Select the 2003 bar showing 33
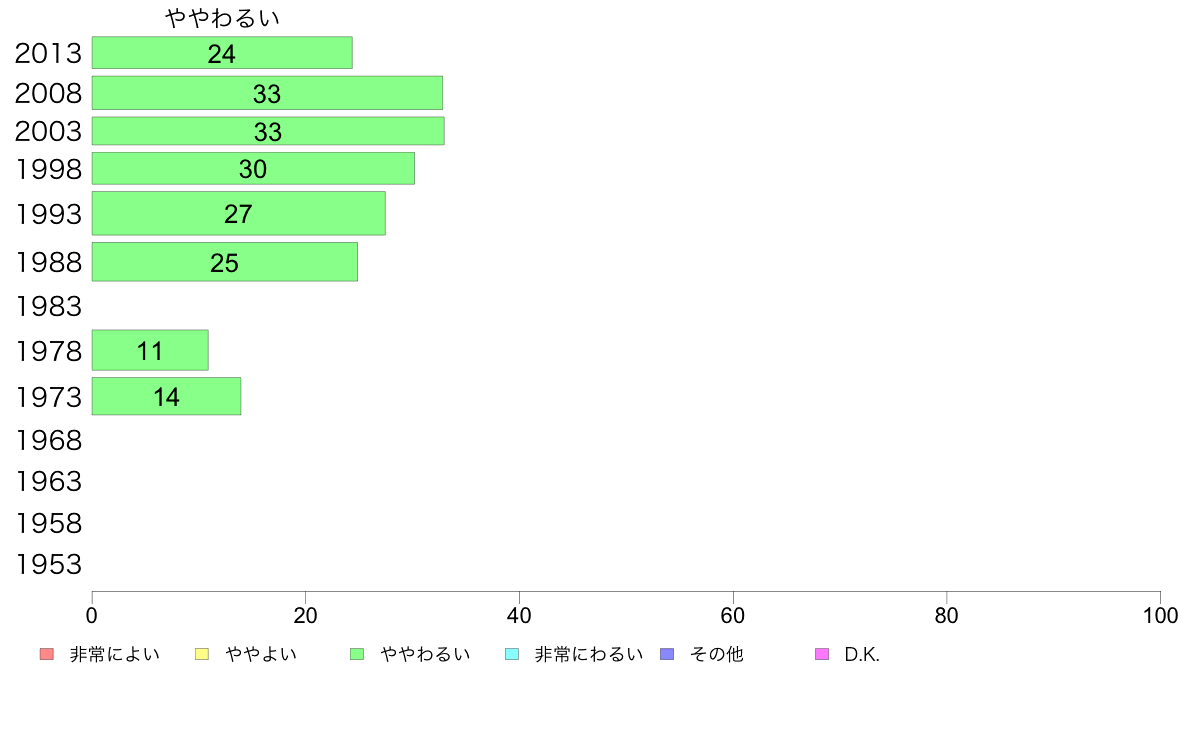This screenshot has width=1188, height=736. (x=268, y=131)
